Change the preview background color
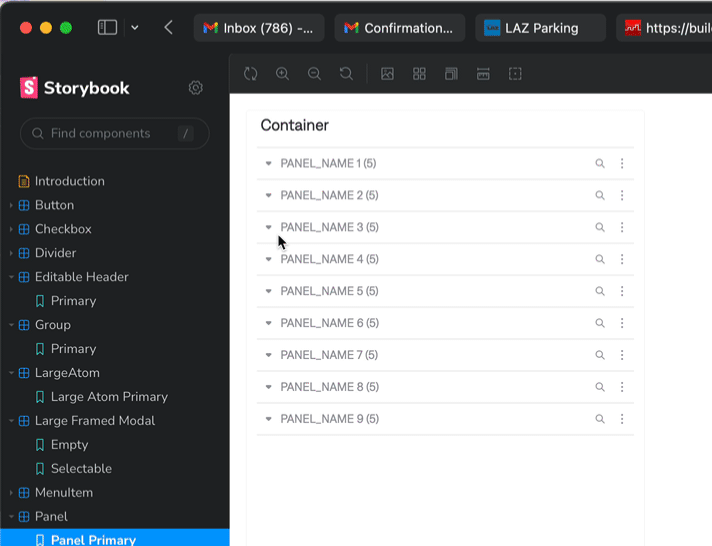 (x=388, y=74)
